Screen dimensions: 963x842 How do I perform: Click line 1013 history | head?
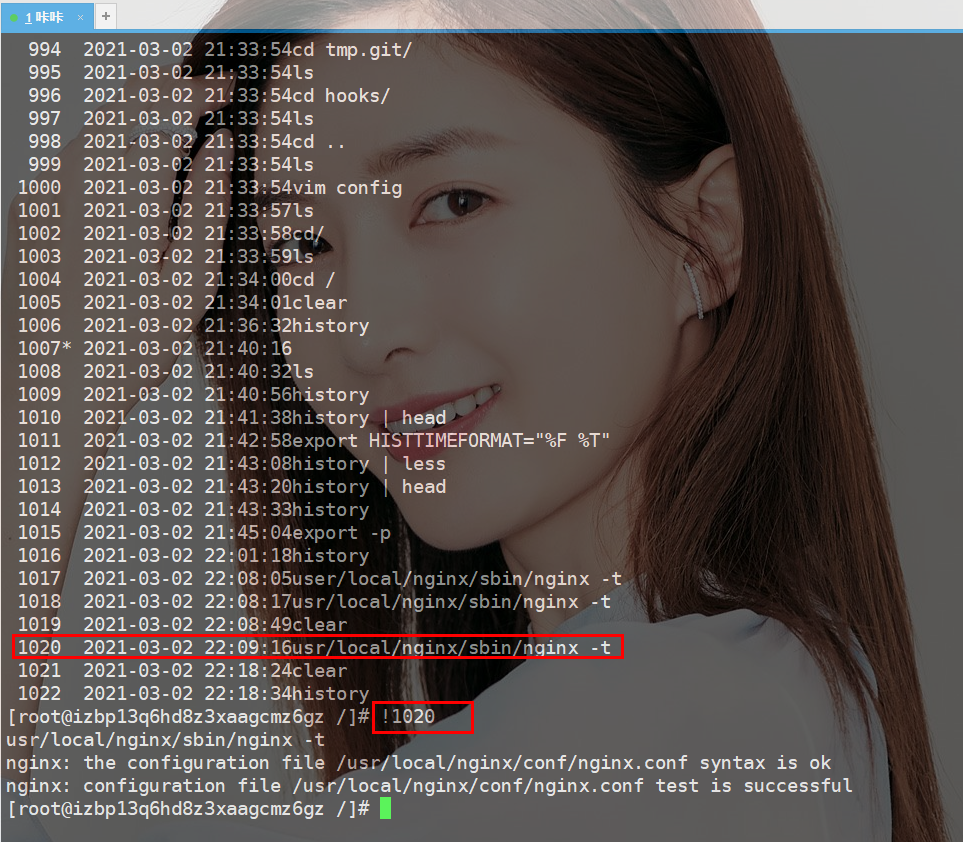[x=232, y=487]
